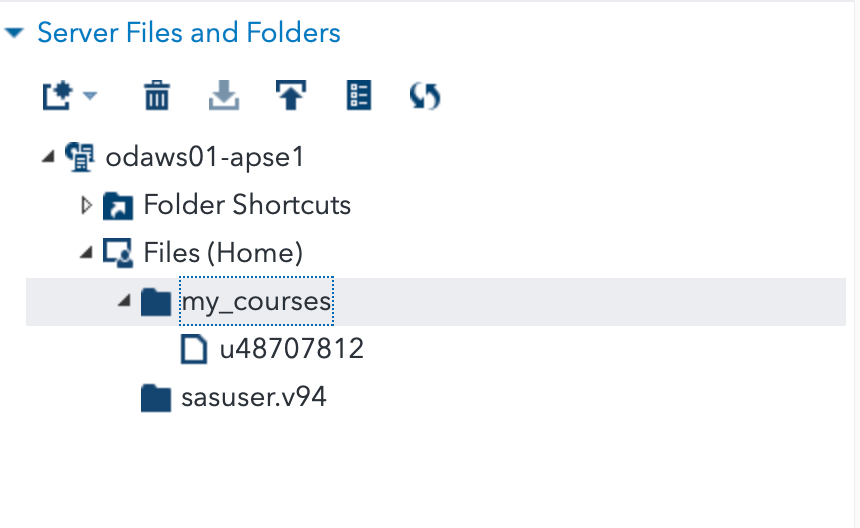The height and width of the screenshot is (528, 860).
Task: Click the odaws01-apse1 server icon
Action: click(x=79, y=156)
